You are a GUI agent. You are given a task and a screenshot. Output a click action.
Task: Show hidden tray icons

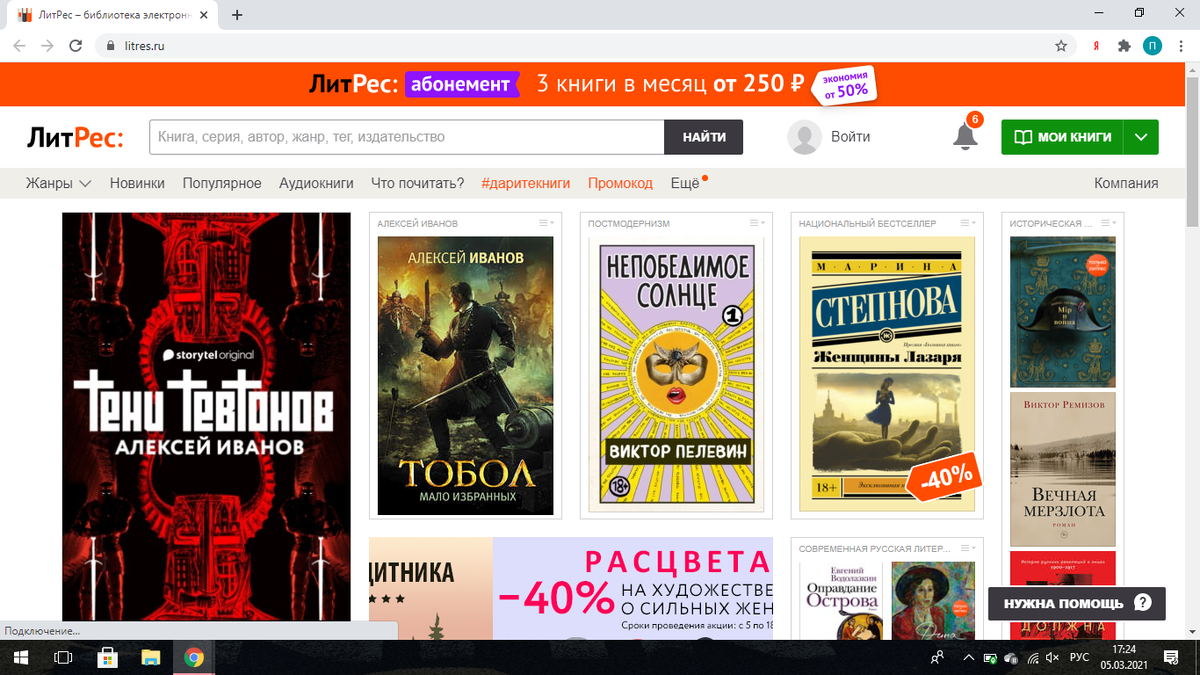tap(967, 658)
